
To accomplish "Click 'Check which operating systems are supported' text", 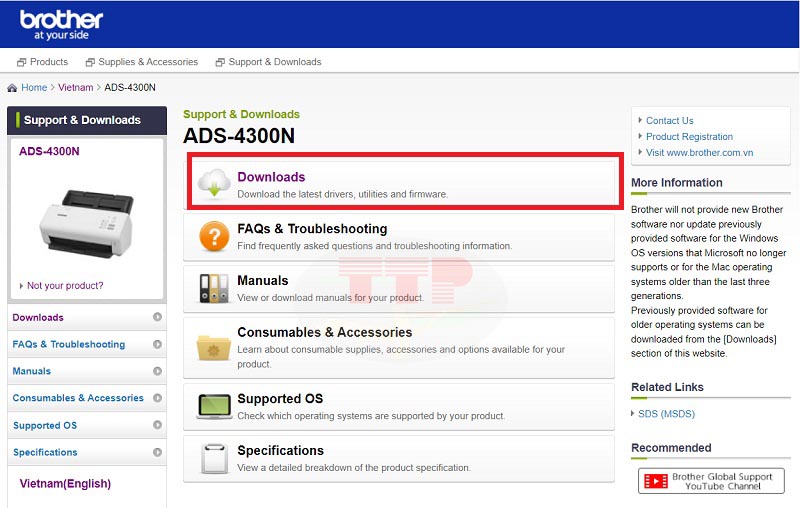I will 371,416.
